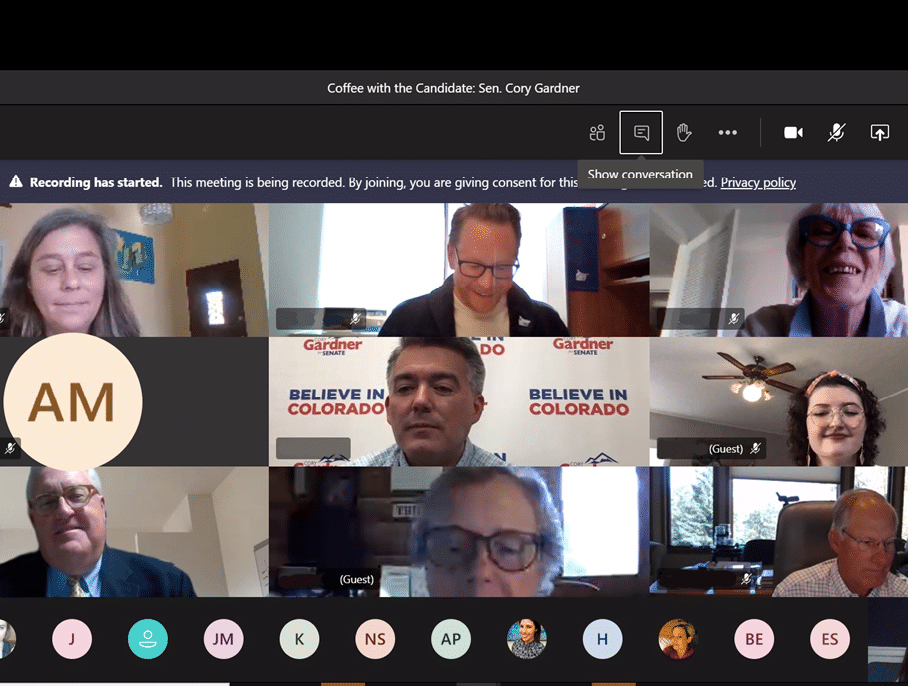Unmute the microphone
The image size is (908, 686).
coord(836,133)
